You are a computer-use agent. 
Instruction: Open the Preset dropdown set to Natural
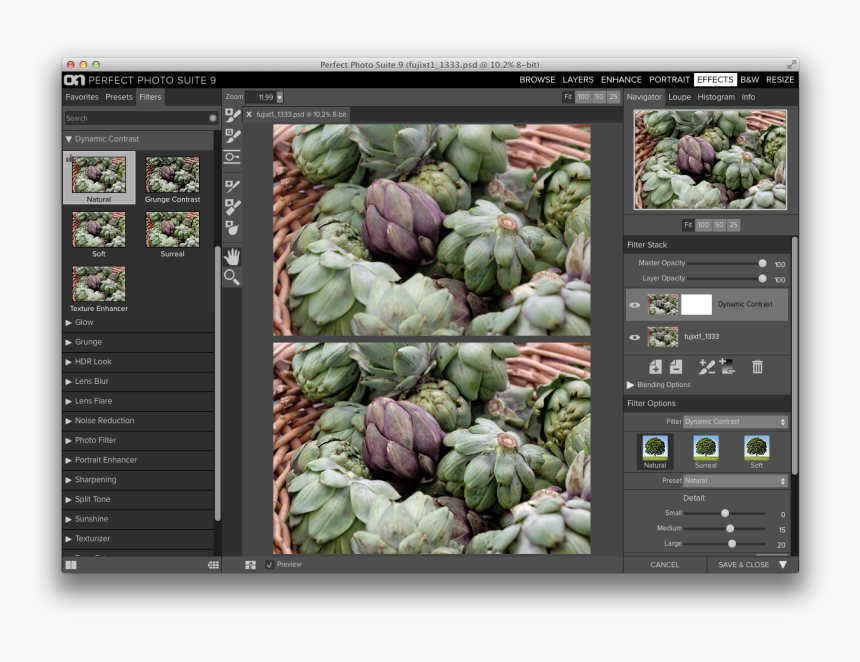735,481
